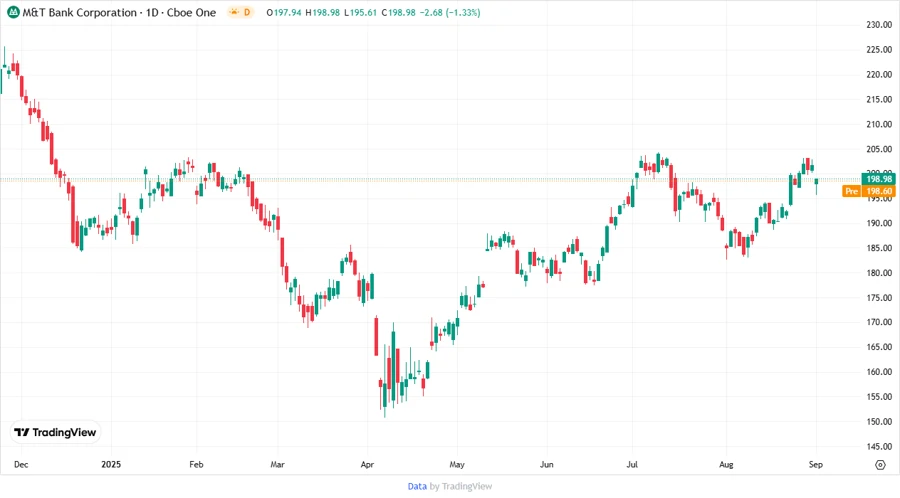Image resolution: width=900 pixels, height=498 pixels.
Task: Click the 185.00 price axis label
Action: [x=879, y=248]
